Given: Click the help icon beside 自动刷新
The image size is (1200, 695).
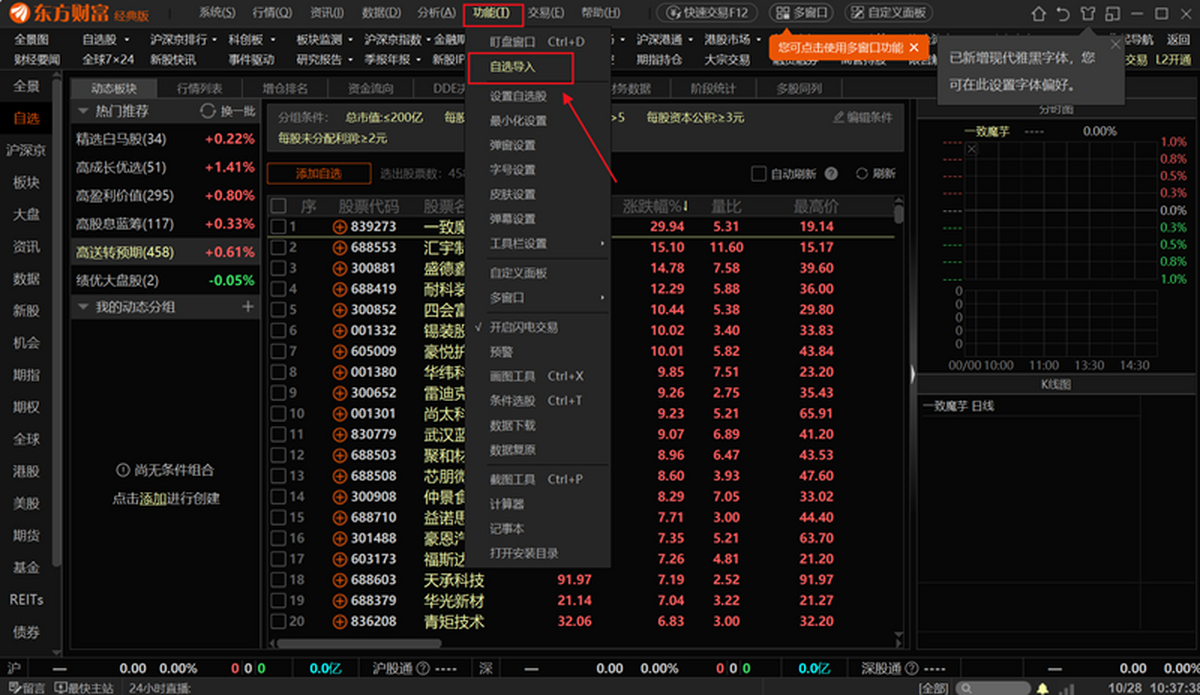Looking at the screenshot, I should [831, 173].
